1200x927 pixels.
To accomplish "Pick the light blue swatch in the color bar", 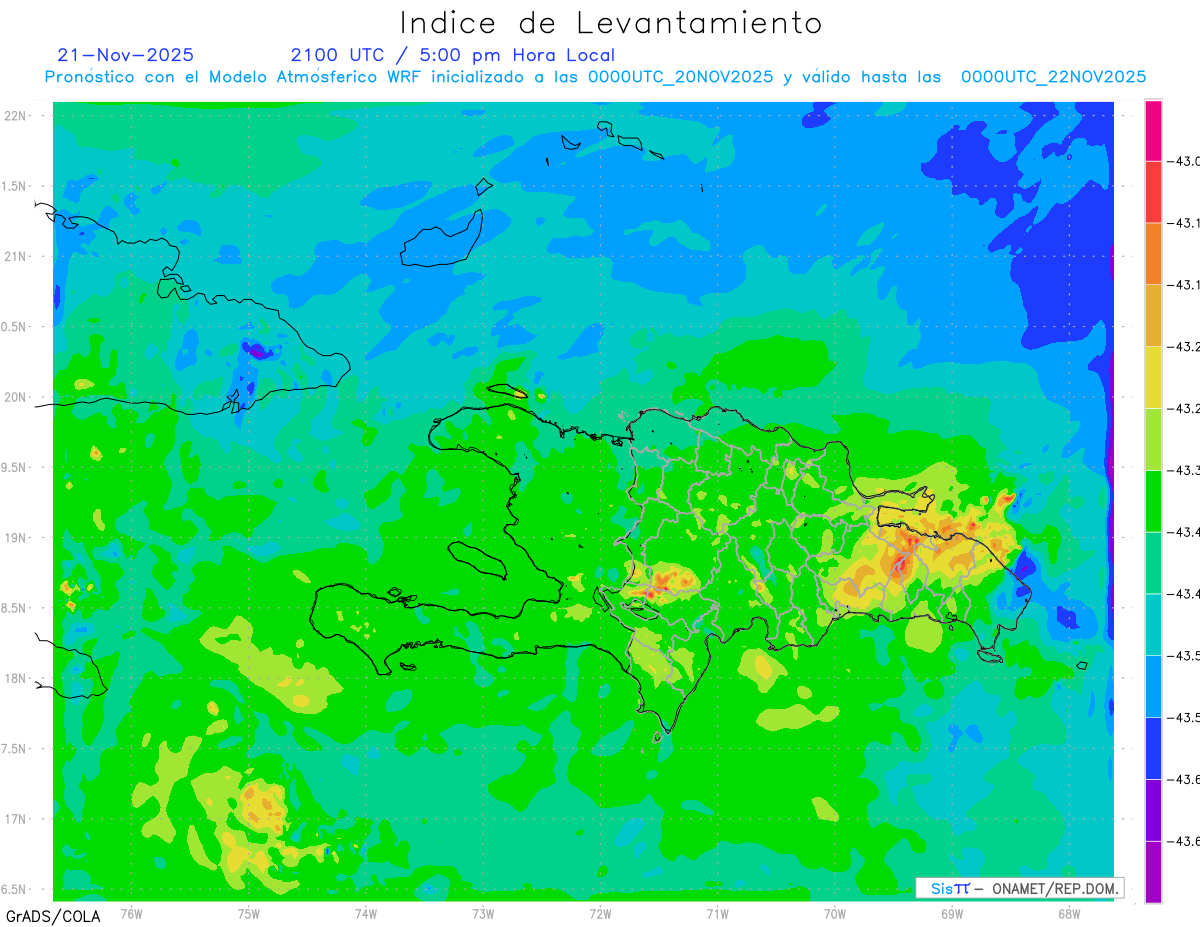I will (x=1153, y=686).
